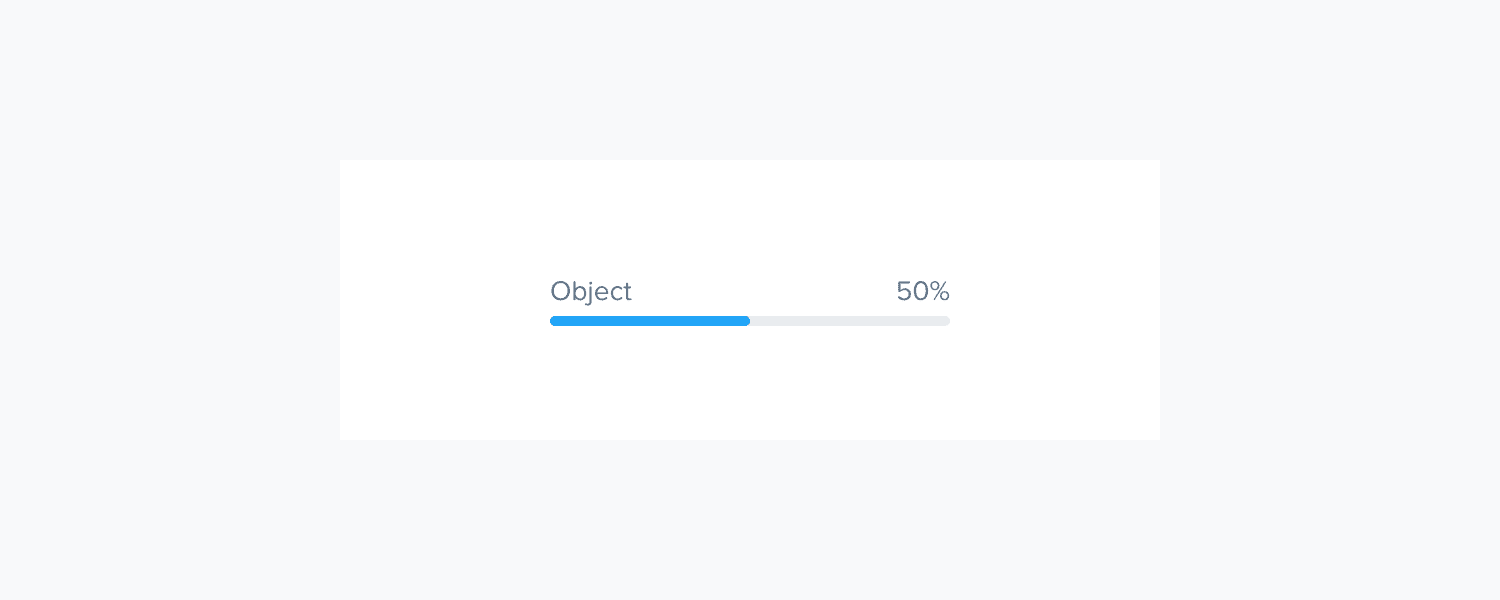
Task: Click the letter t ending Object
Action: [627, 292]
